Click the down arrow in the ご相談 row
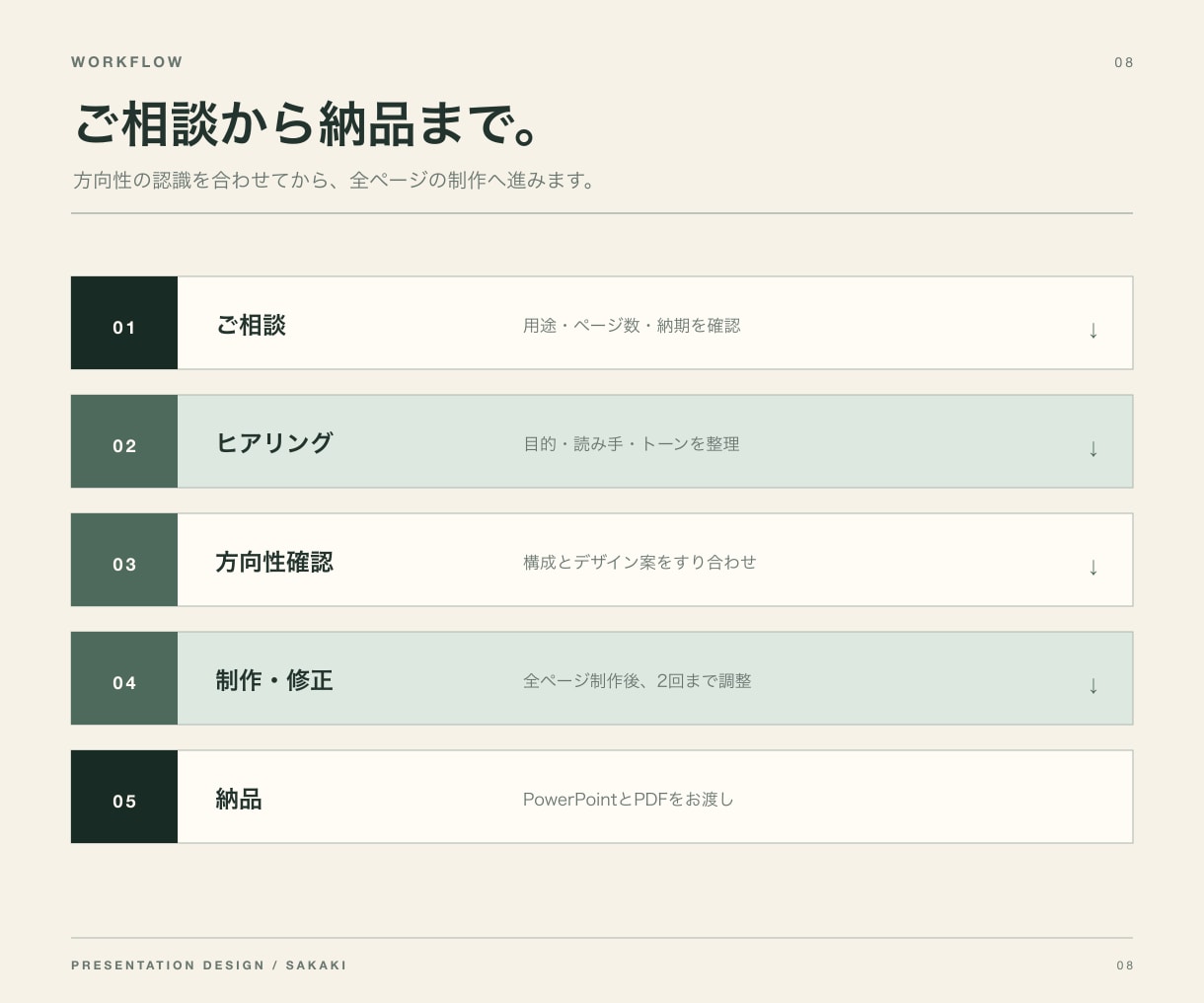Image resolution: width=1204 pixels, height=1003 pixels. [x=1092, y=330]
